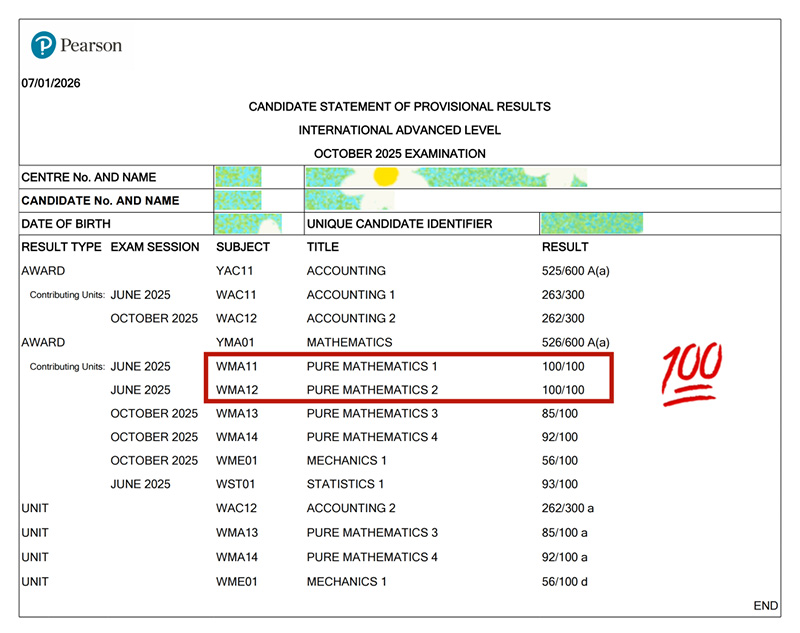Click the Mechanics 1 contributing unit title
Screen dimensions: 800x633
pyautogui.click(x=347, y=461)
